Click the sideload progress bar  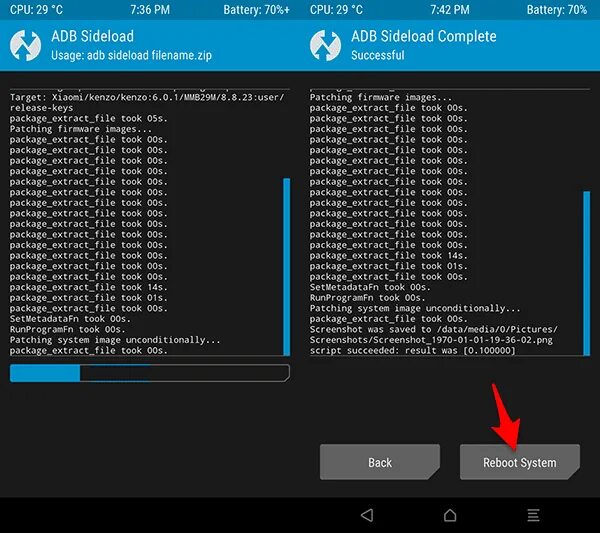[150, 373]
